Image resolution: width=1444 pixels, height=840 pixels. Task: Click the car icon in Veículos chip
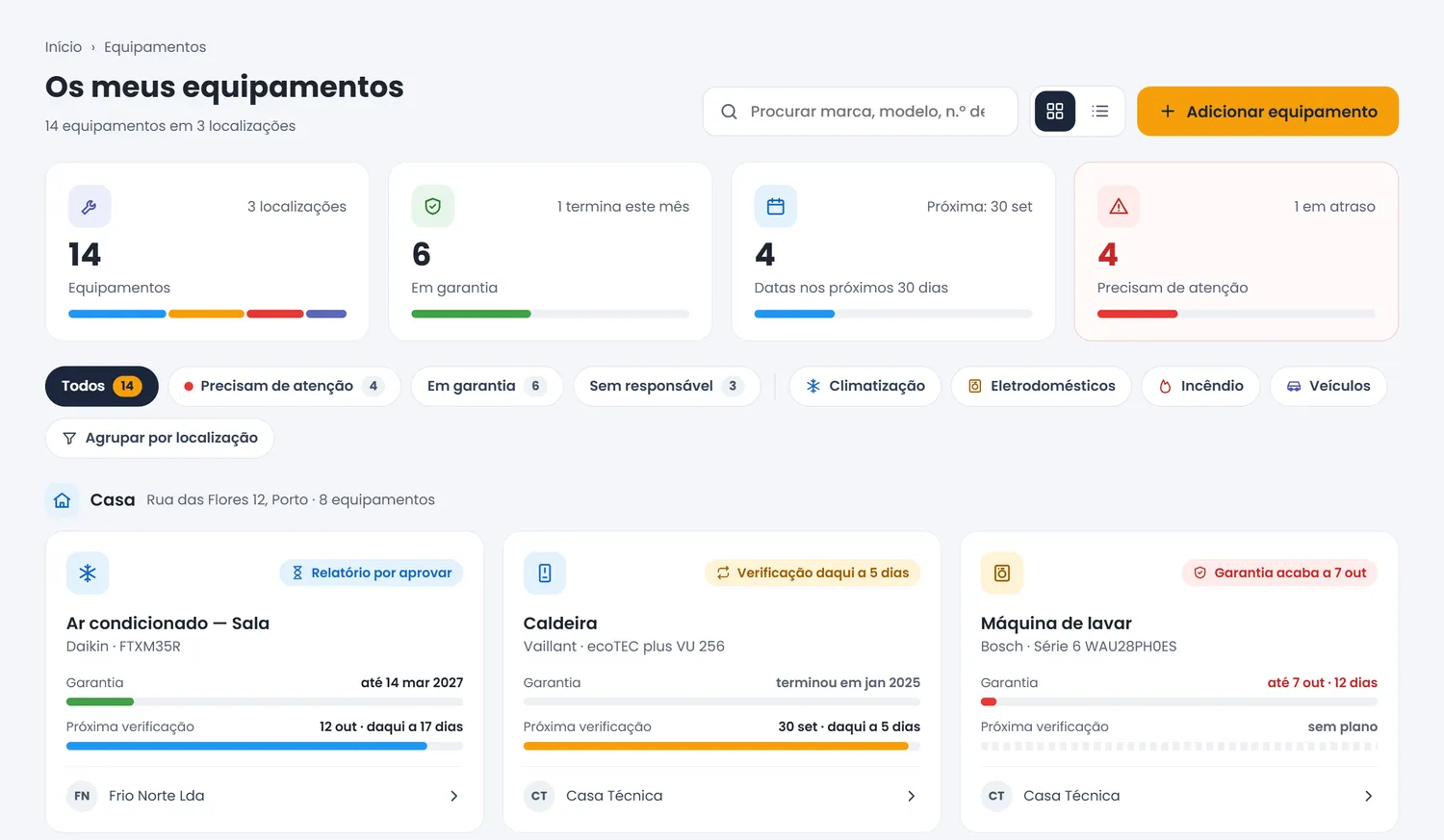(1294, 386)
